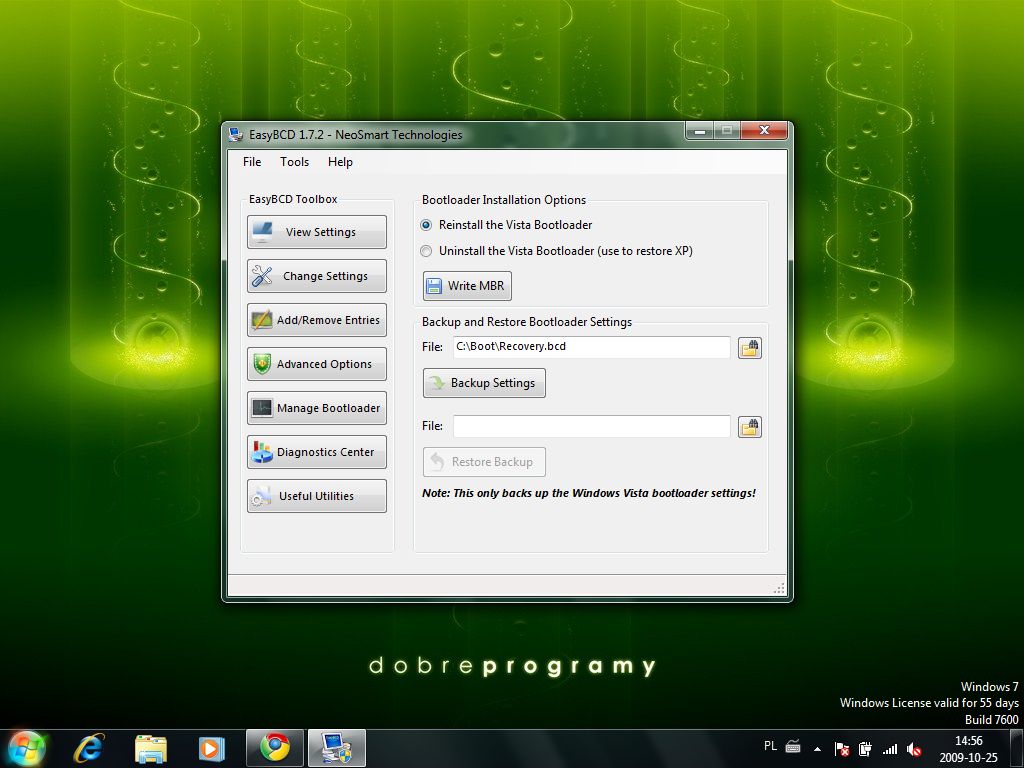
Task: Open the Advanced Options section
Action: (316, 364)
